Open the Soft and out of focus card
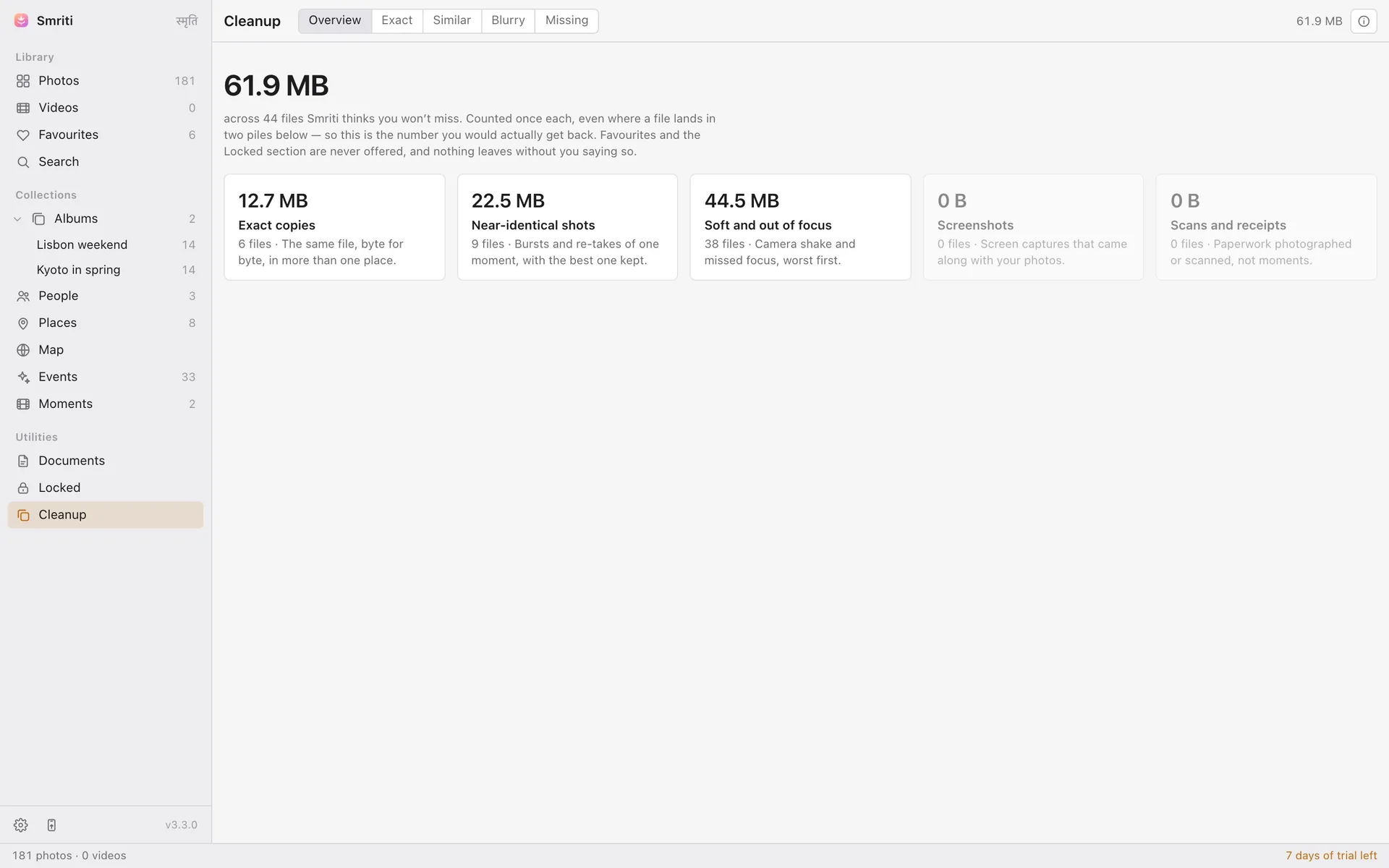Viewport: 1389px width, 868px height. 800,227
